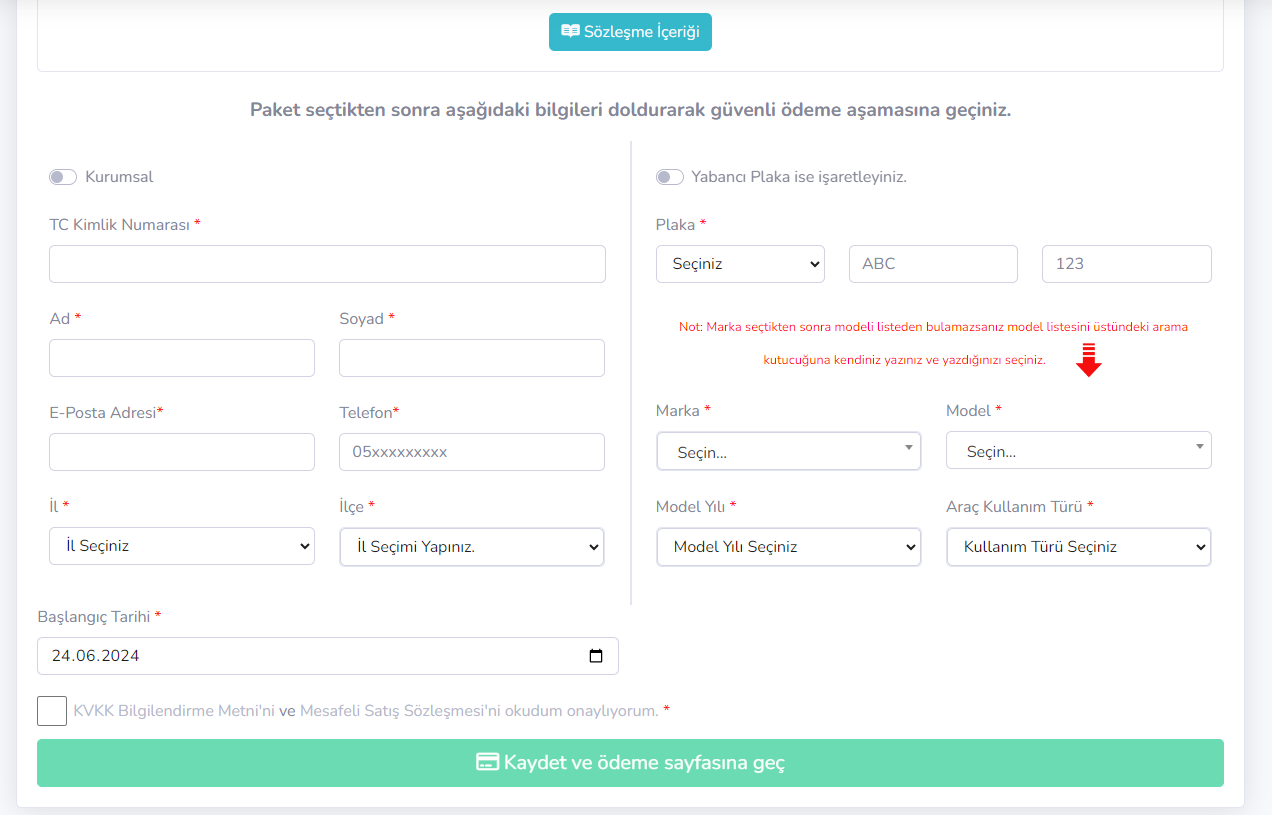
Task: Click the red down arrow icon
Action: [x=1089, y=360]
